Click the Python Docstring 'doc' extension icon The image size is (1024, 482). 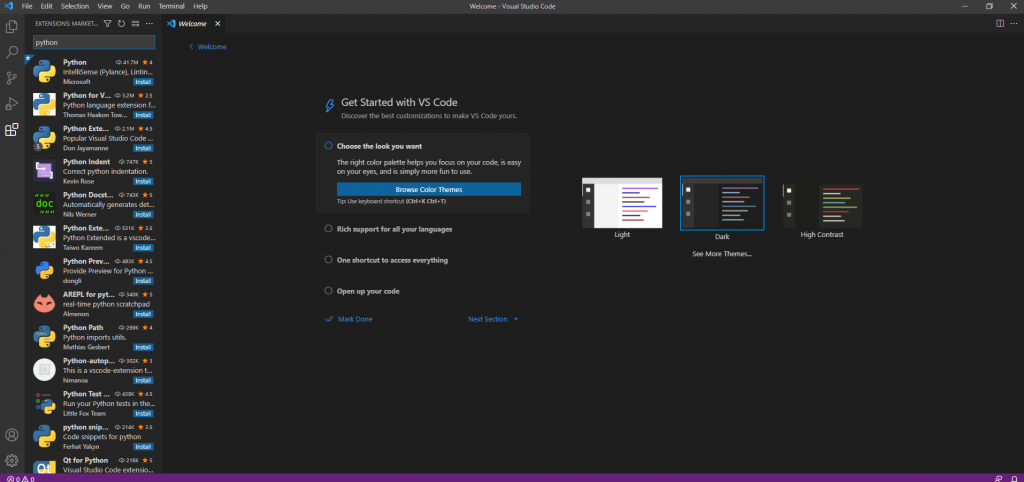(x=44, y=204)
